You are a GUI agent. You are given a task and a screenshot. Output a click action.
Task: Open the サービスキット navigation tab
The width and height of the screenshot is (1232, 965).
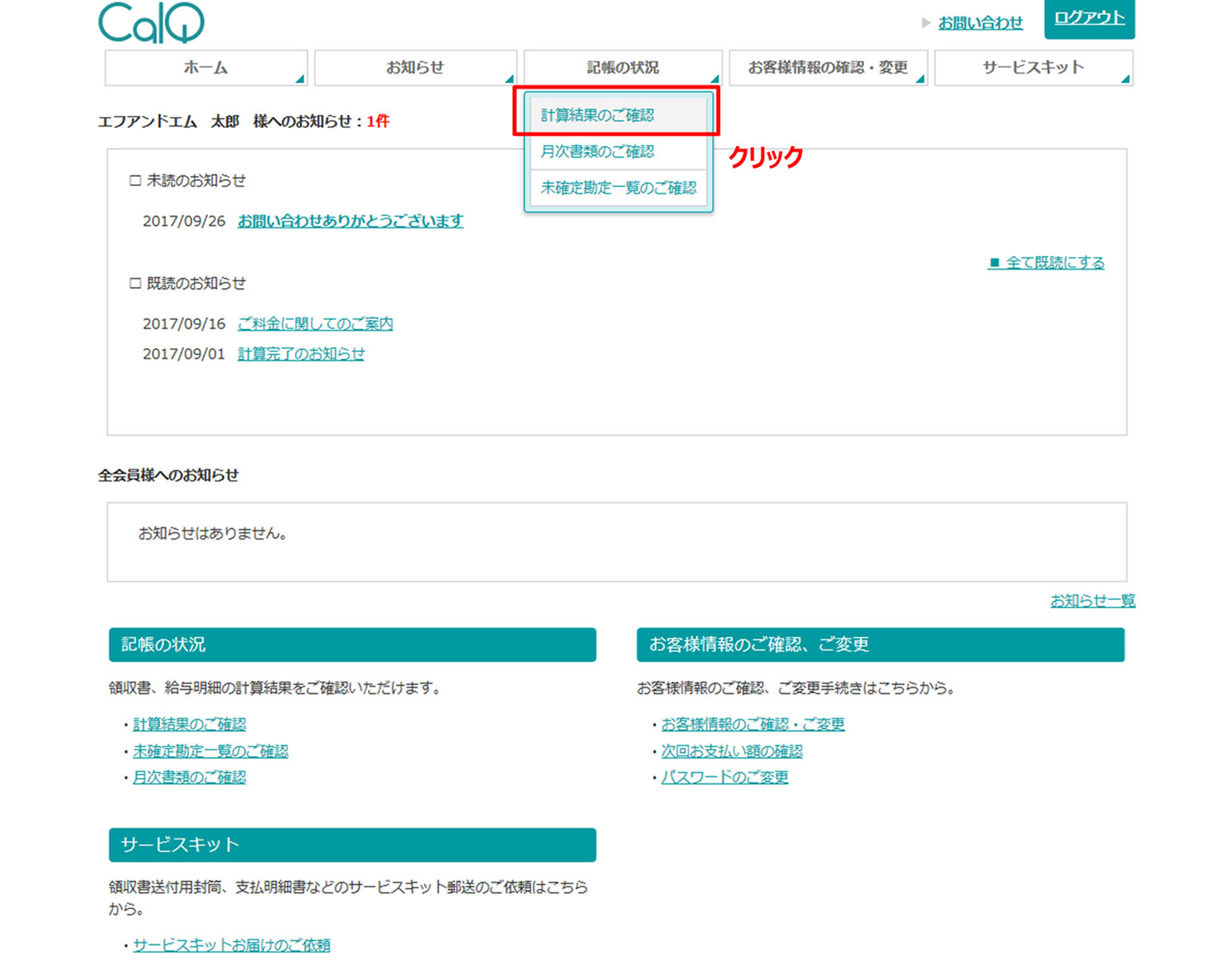point(1034,68)
